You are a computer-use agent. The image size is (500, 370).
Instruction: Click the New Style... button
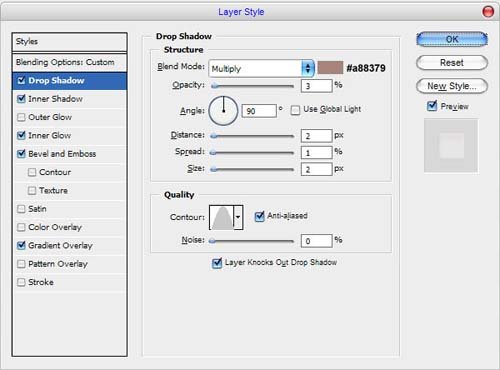(x=452, y=86)
